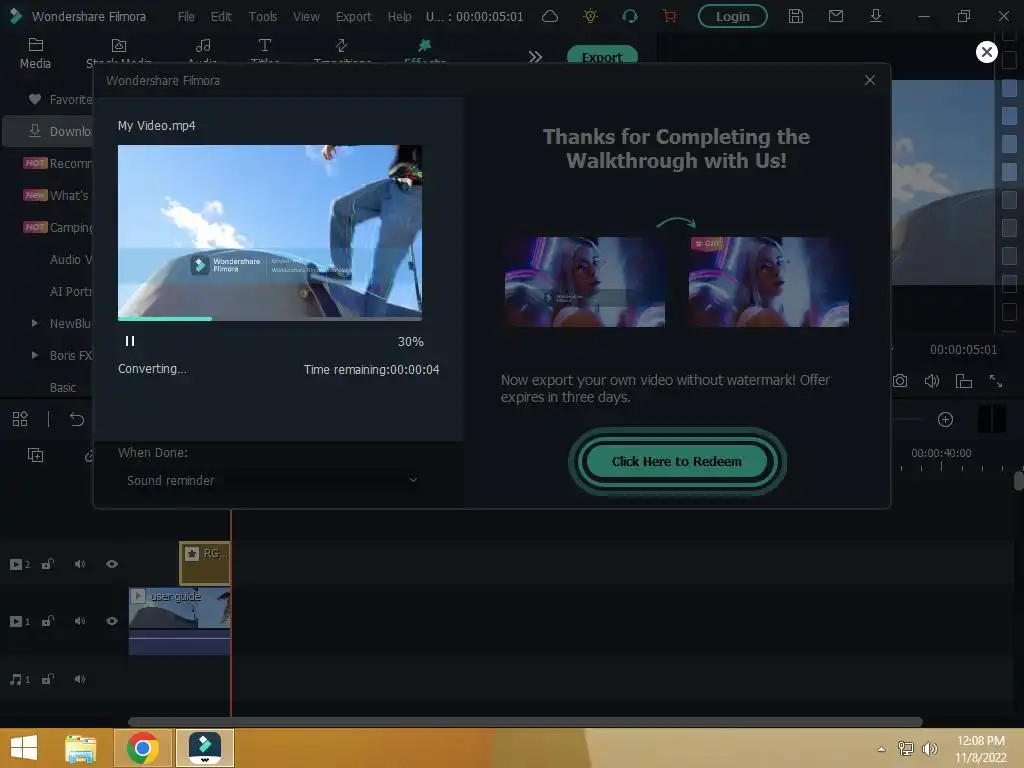1024x768 pixels.
Task: Click the timeline zoom-in plus icon
Action: 945,419
